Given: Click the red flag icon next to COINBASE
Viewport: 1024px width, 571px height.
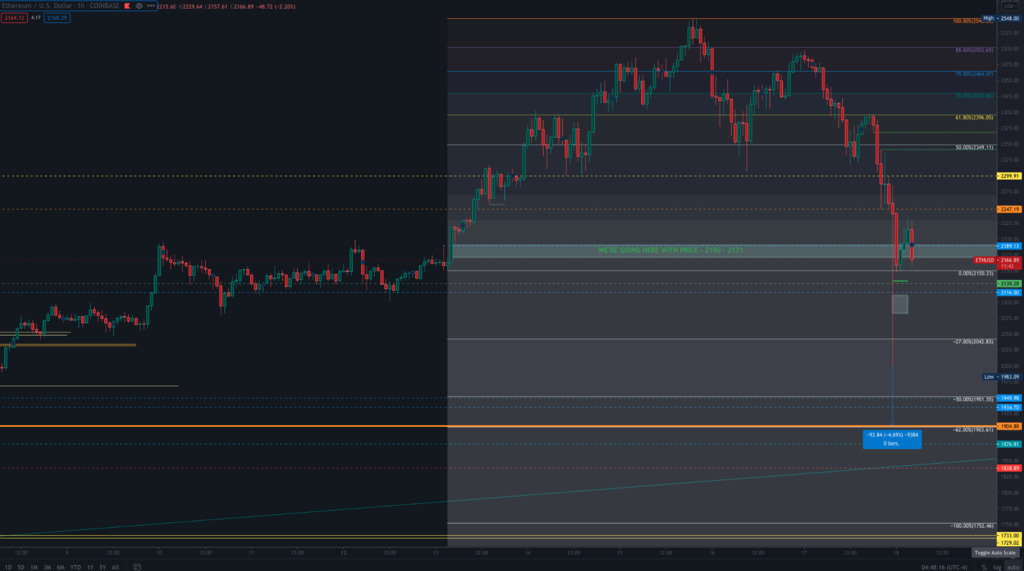Looking at the screenshot, I should [x=127, y=6].
